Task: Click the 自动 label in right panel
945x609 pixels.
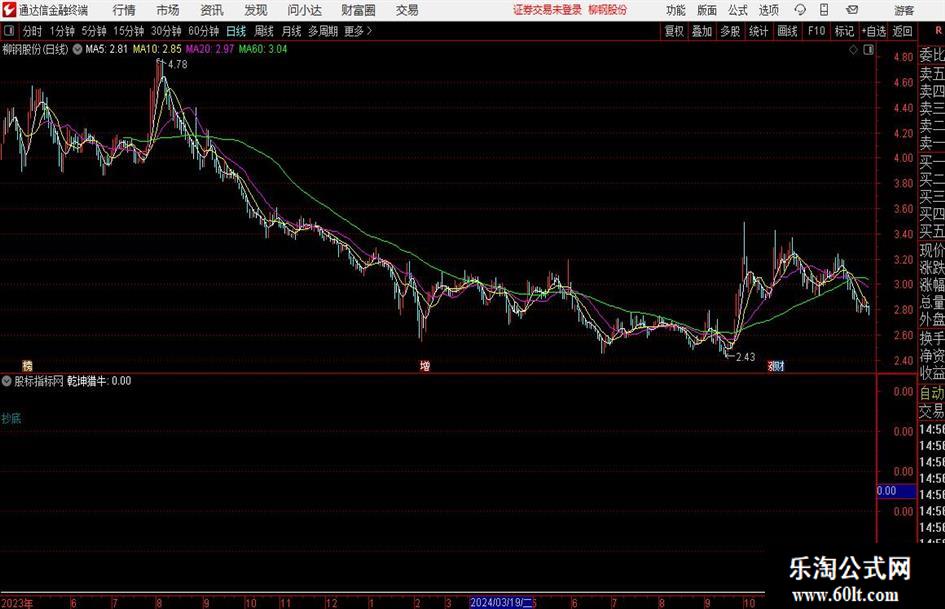Action: (932, 393)
